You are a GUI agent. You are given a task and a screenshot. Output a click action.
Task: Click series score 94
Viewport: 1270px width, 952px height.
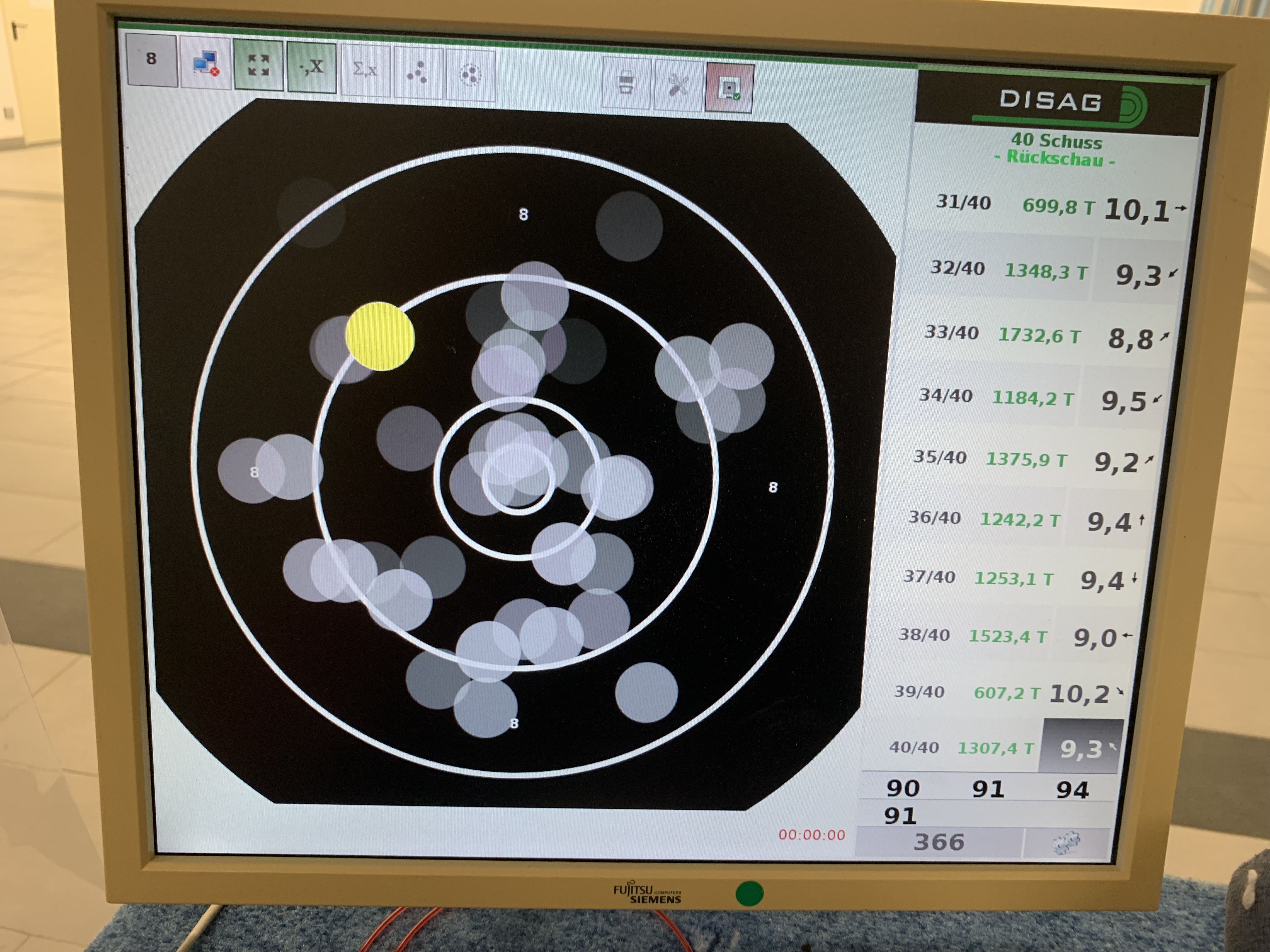click(1072, 790)
